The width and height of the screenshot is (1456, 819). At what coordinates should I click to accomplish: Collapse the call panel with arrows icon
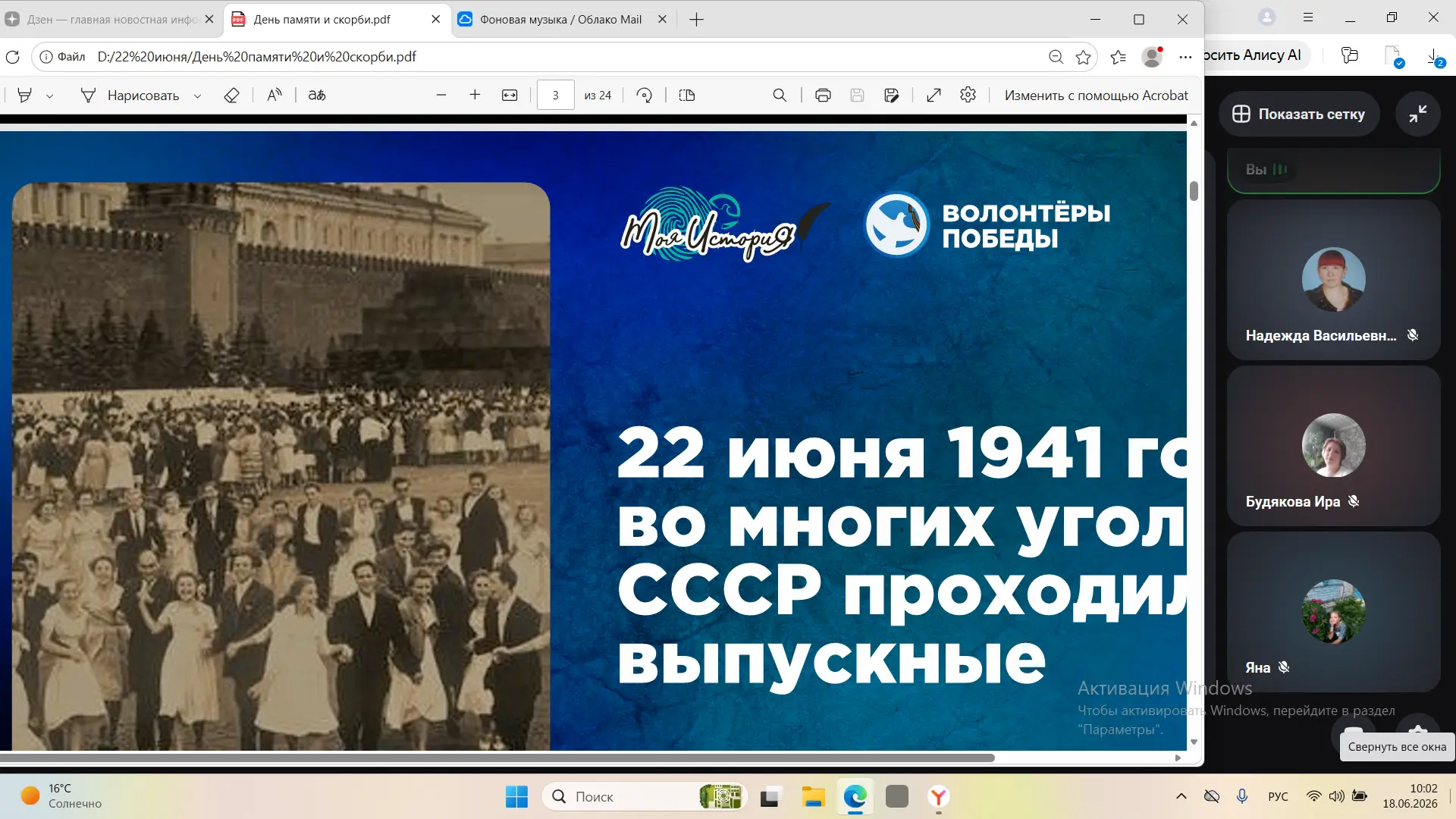tap(1417, 114)
